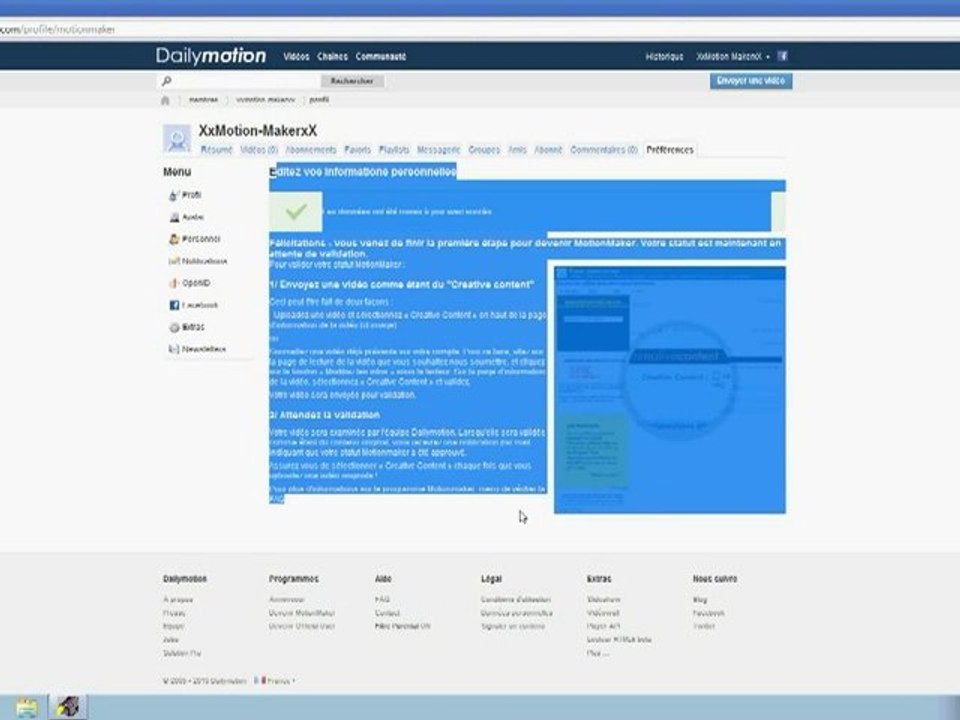Click the Profil icon in Menu

[x=174, y=195]
